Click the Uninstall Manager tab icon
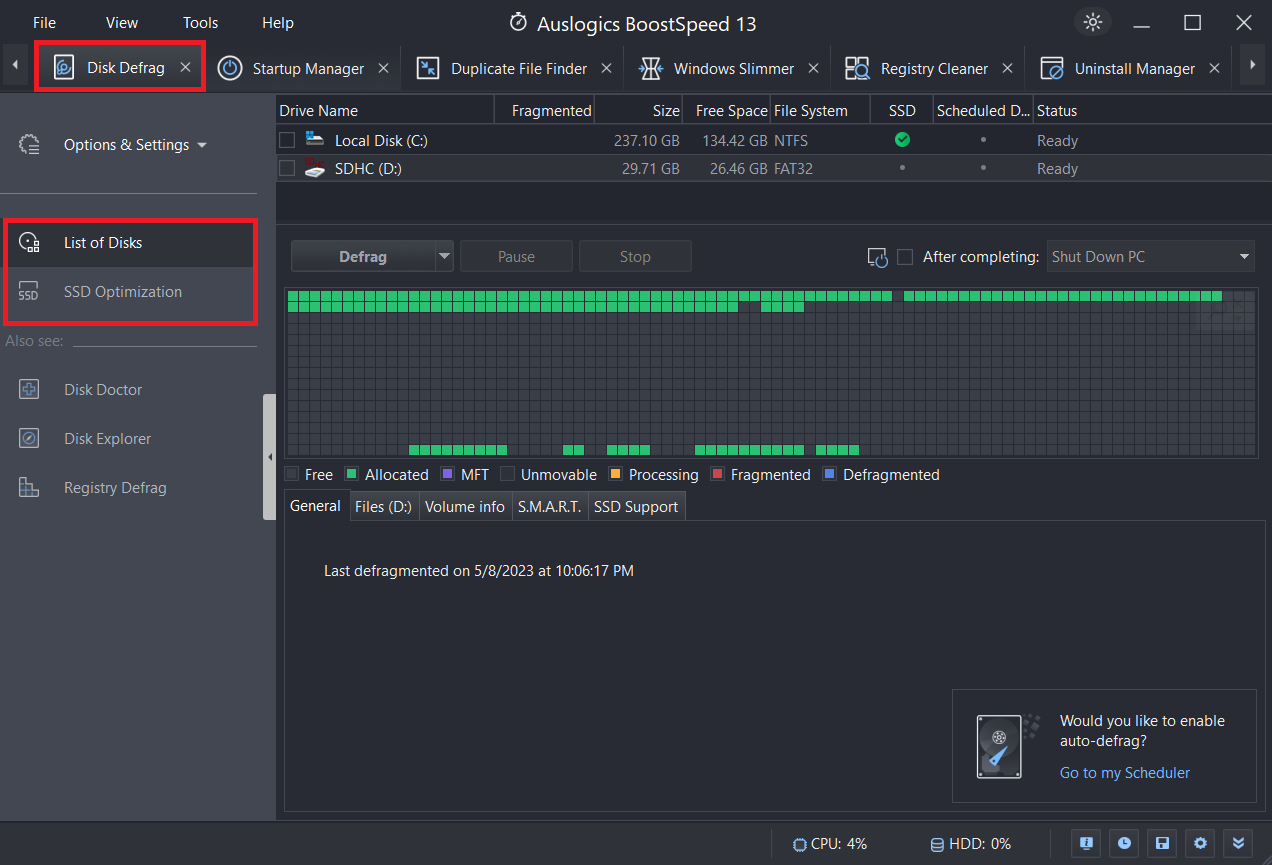The height and width of the screenshot is (865, 1272). pyautogui.click(x=1052, y=68)
